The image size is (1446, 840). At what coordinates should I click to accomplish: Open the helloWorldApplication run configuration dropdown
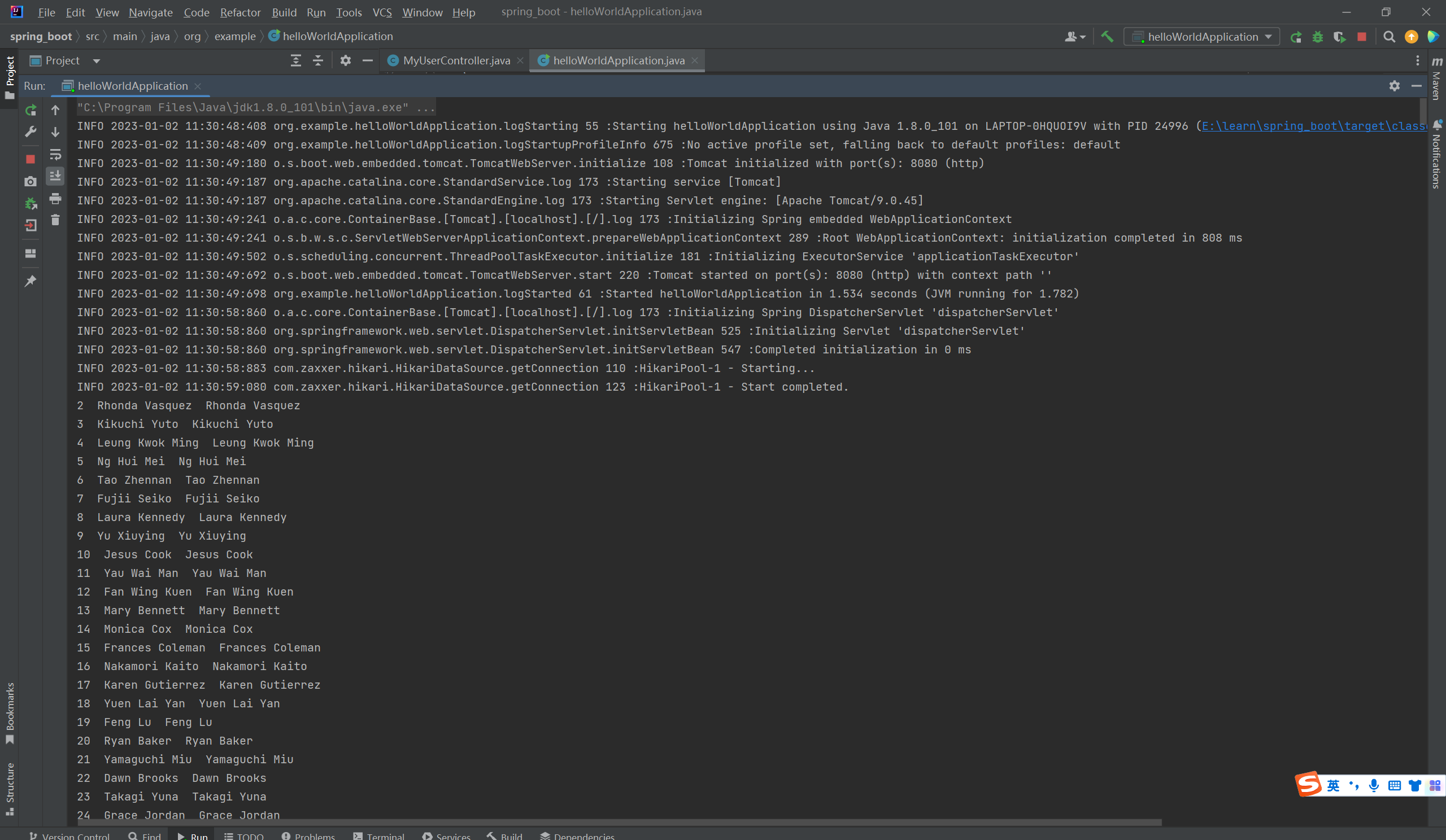point(1201,37)
